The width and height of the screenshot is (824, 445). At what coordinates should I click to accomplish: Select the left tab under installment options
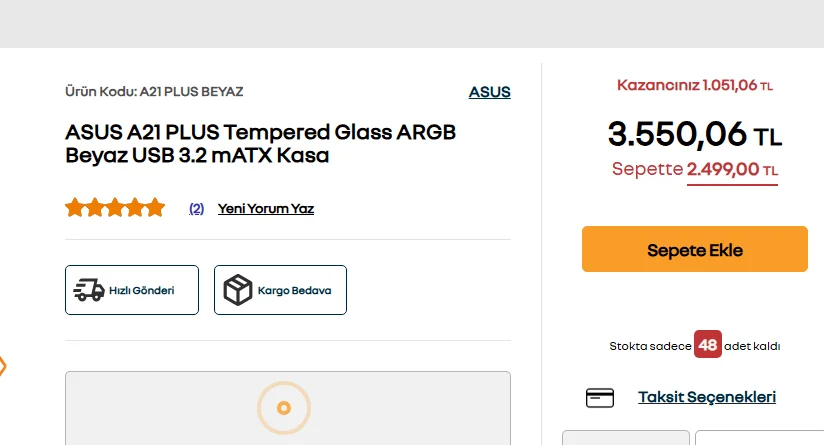626,438
